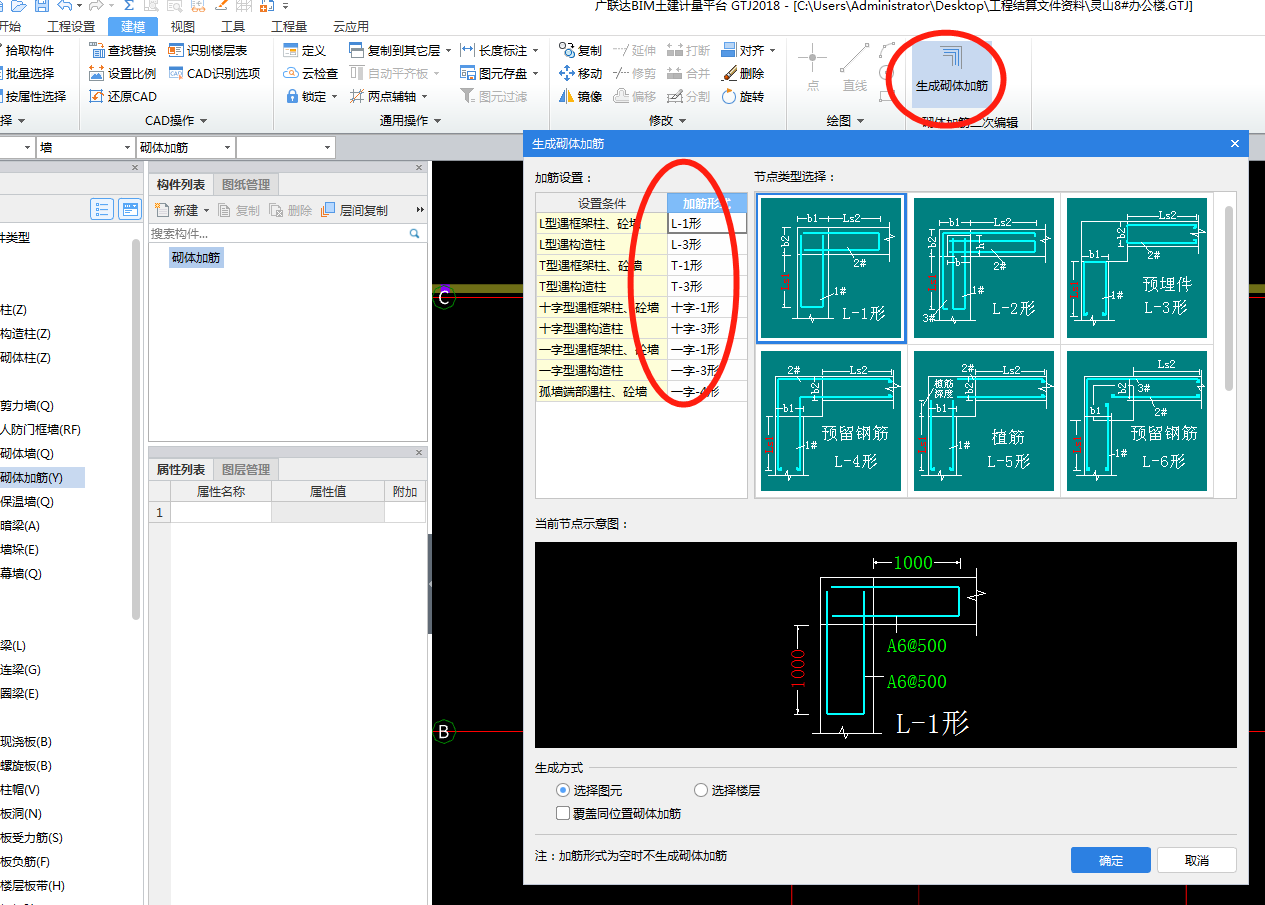Click 十字-3形 reinforcement form cell
1265x905 pixels.
707,328
